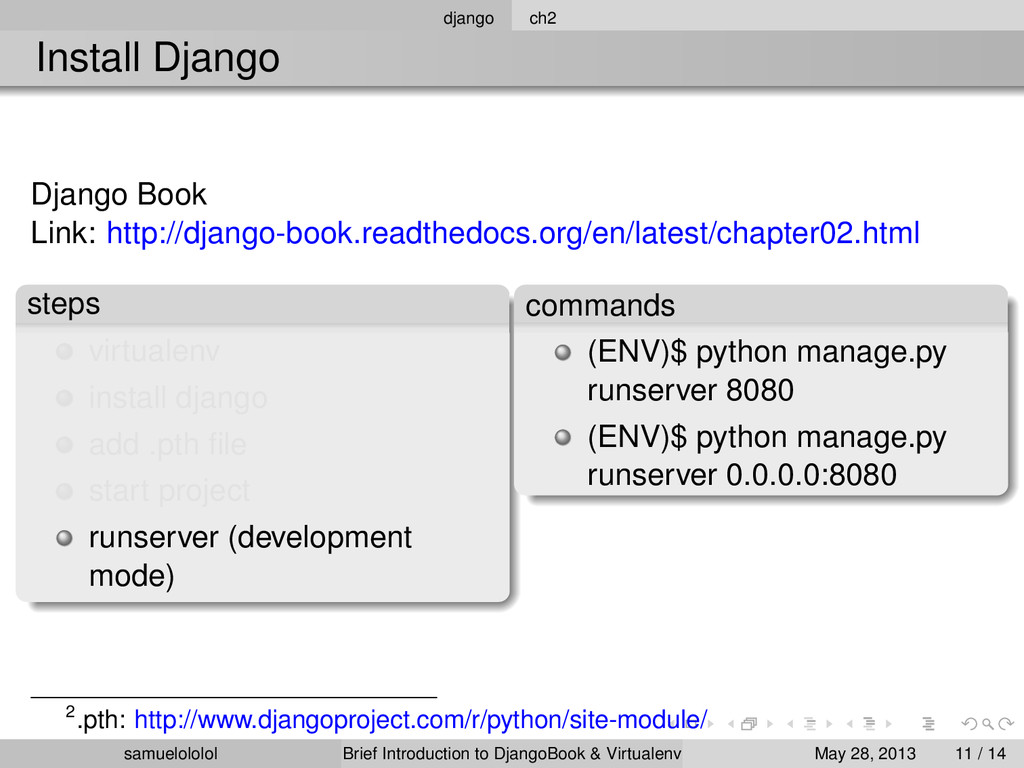
Task: Click the Django Book text line
Action: [118, 195]
